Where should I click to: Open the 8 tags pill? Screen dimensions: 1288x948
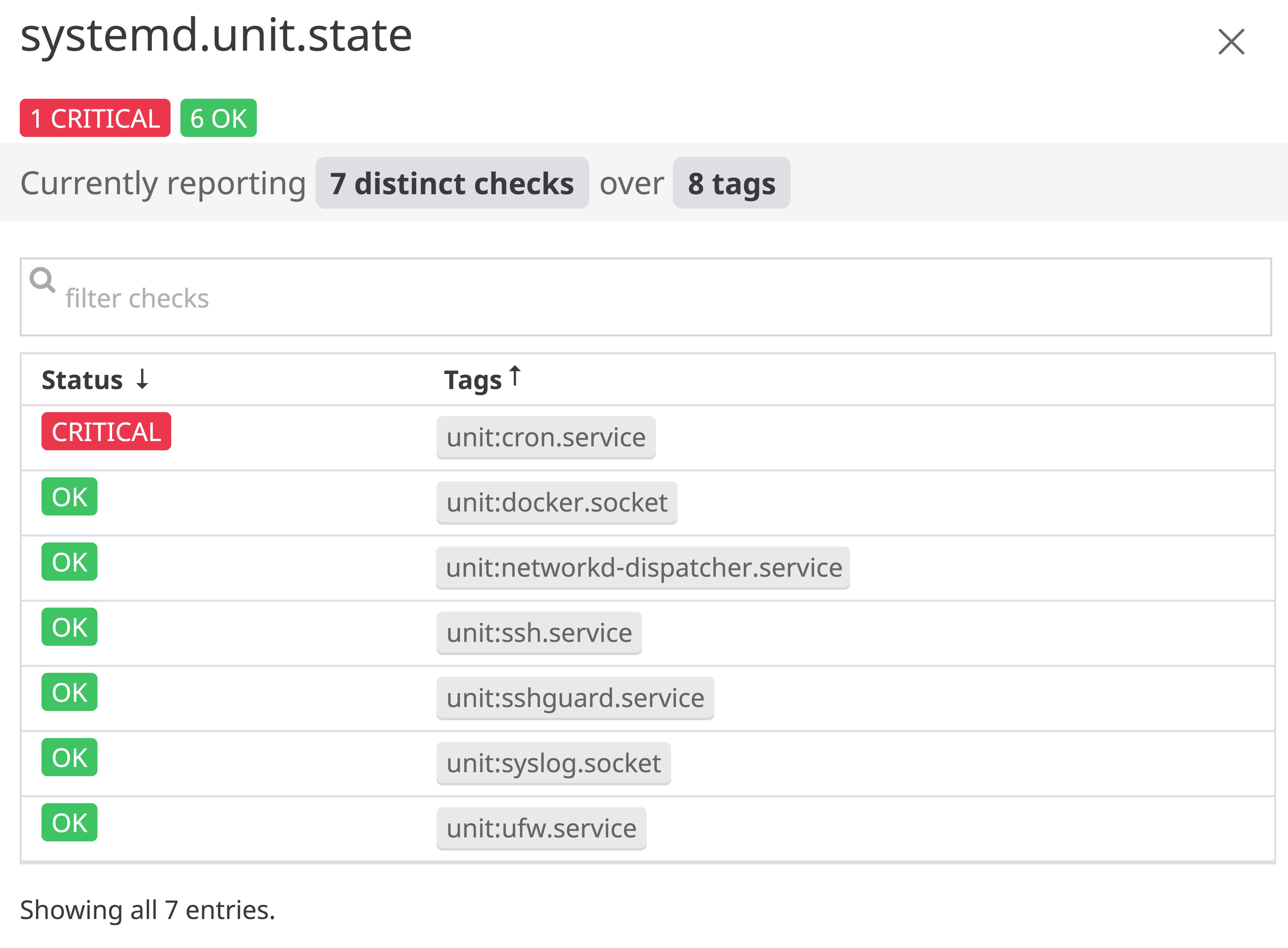click(731, 183)
